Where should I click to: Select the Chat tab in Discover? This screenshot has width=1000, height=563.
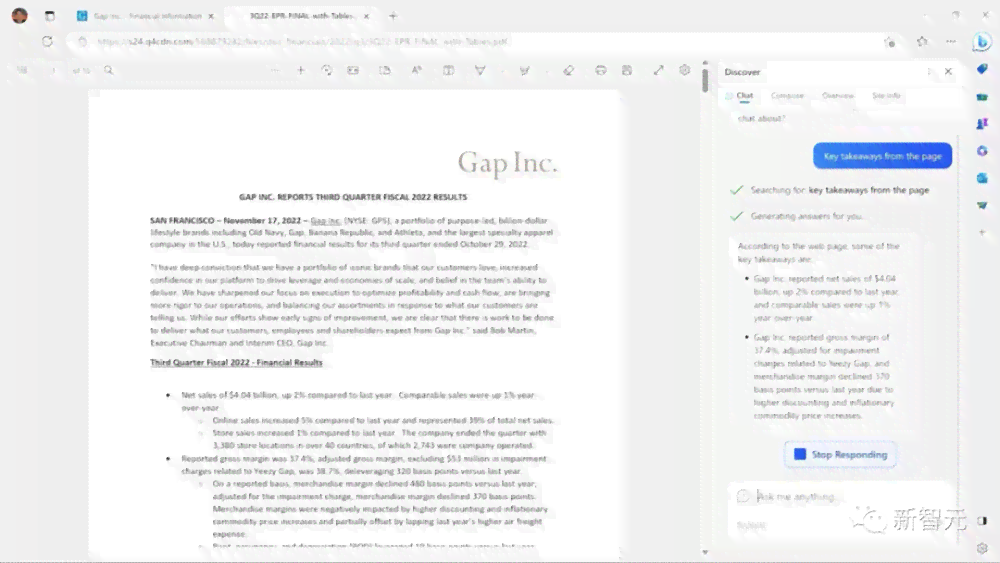click(745, 96)
